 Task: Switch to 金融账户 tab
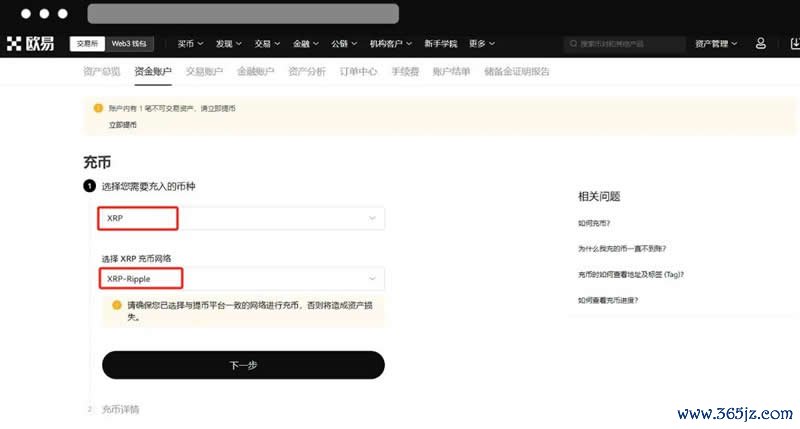256,71
